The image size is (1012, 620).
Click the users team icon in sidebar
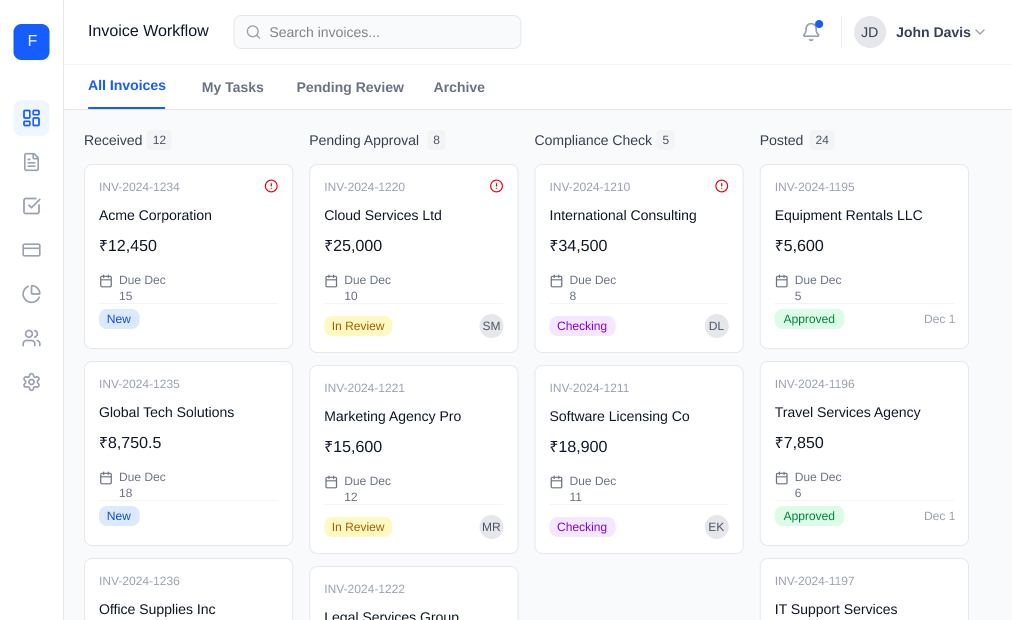tap(31, 338)
